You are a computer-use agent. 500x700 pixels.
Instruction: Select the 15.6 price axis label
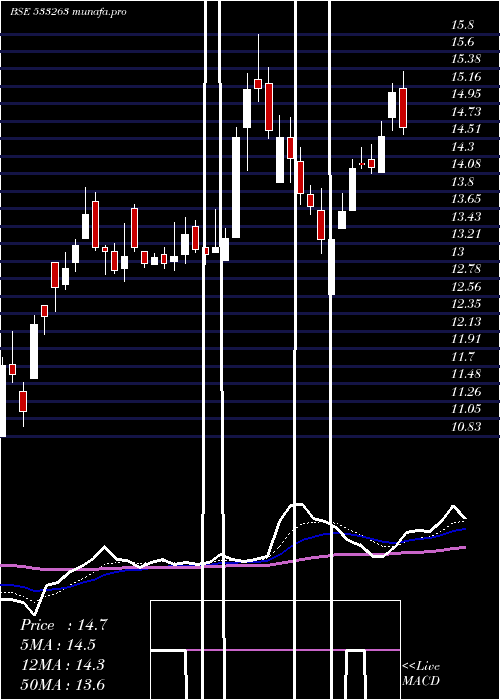[x=462, y=42]
